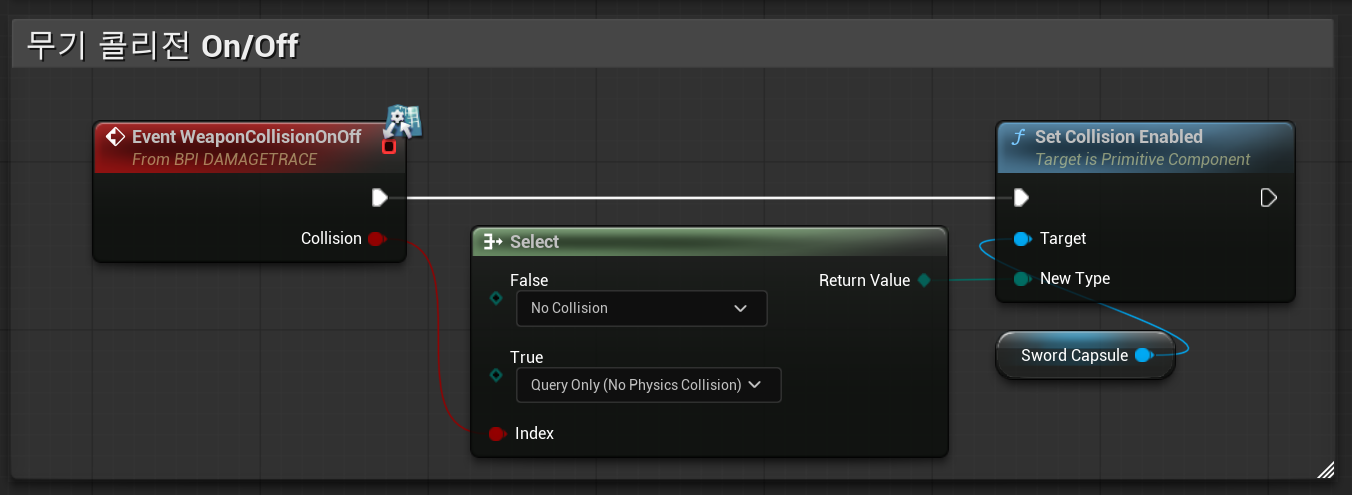Click the Index label in Select node

click(x=534, y=433)
